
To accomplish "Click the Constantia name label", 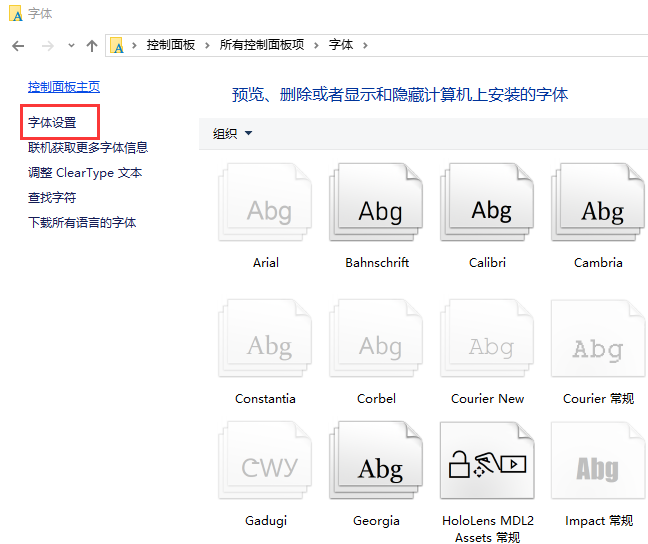I will point(265,399).
